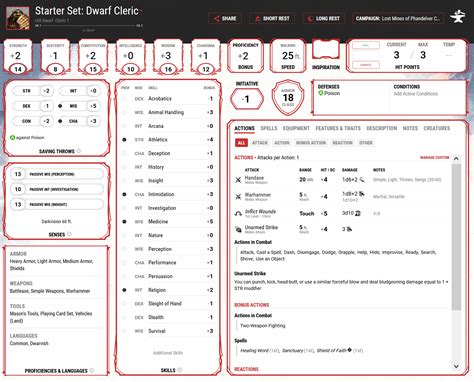Click the Warhammer bludgeoning damage type icon
Image resolution: width=474 pixels, height=382 pixels.
[362, 194]
